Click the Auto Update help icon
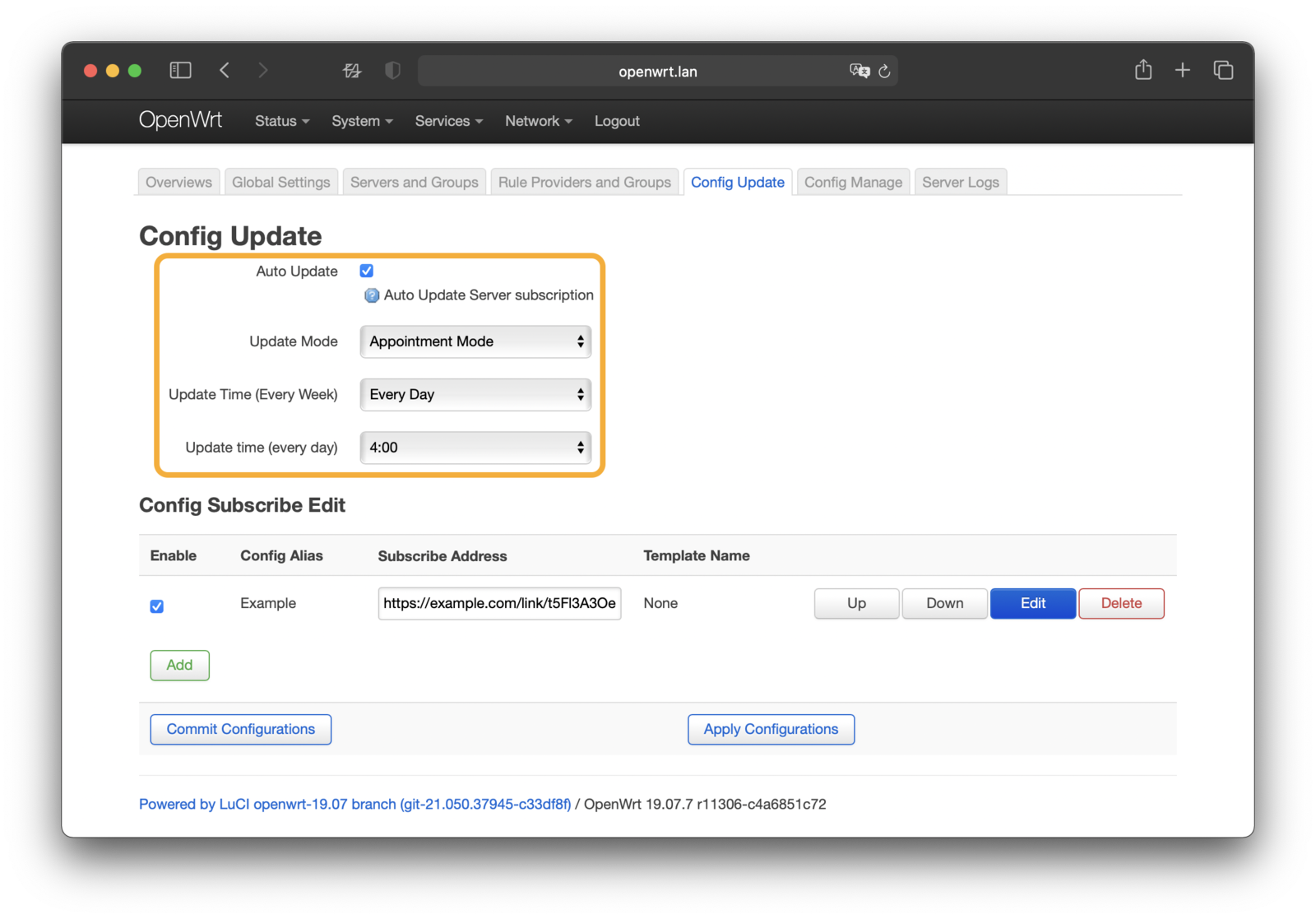This screenshot has width=1316, height=919. coord(372,295)
